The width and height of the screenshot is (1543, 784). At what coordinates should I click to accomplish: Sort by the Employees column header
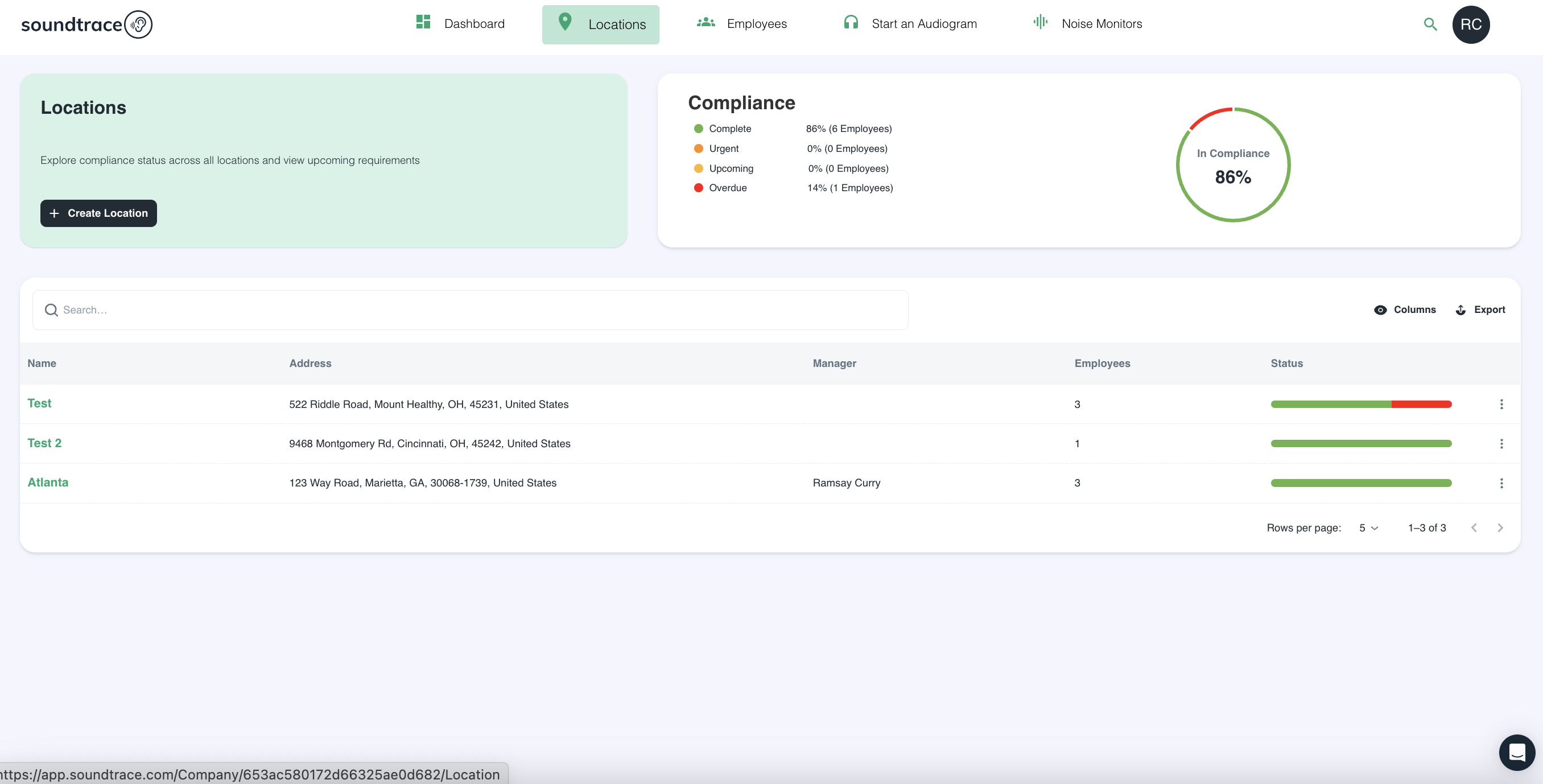[1101, 364]
